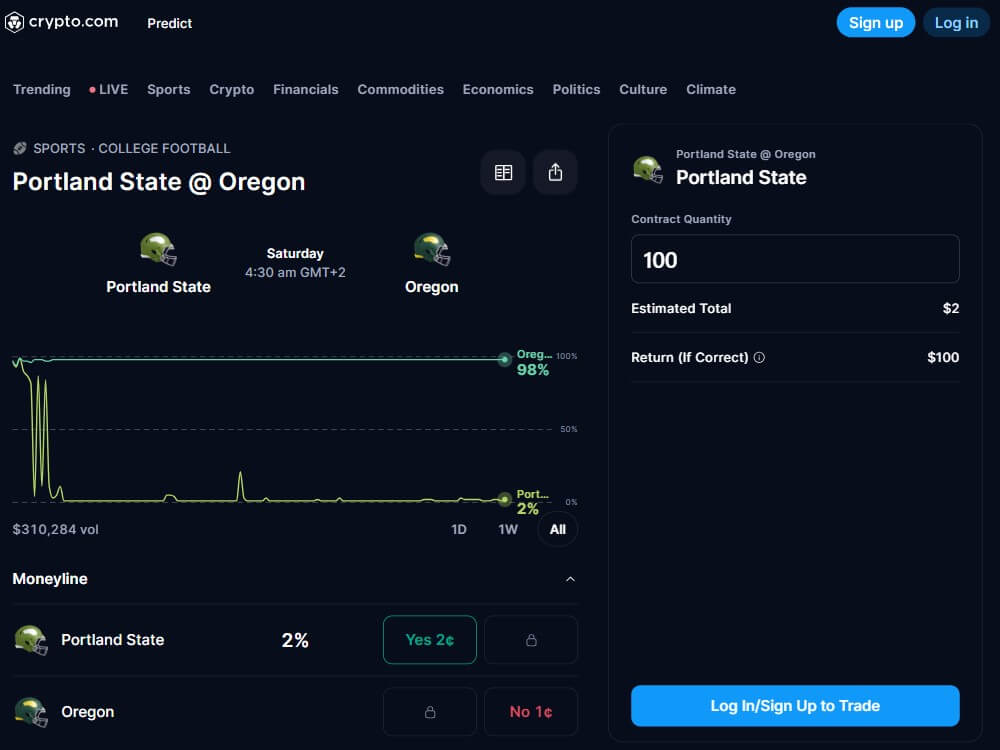Open the Climate category tab
Image resolution: width=1000 pixels, height=750 pixels.
click(x=710, y=89)
